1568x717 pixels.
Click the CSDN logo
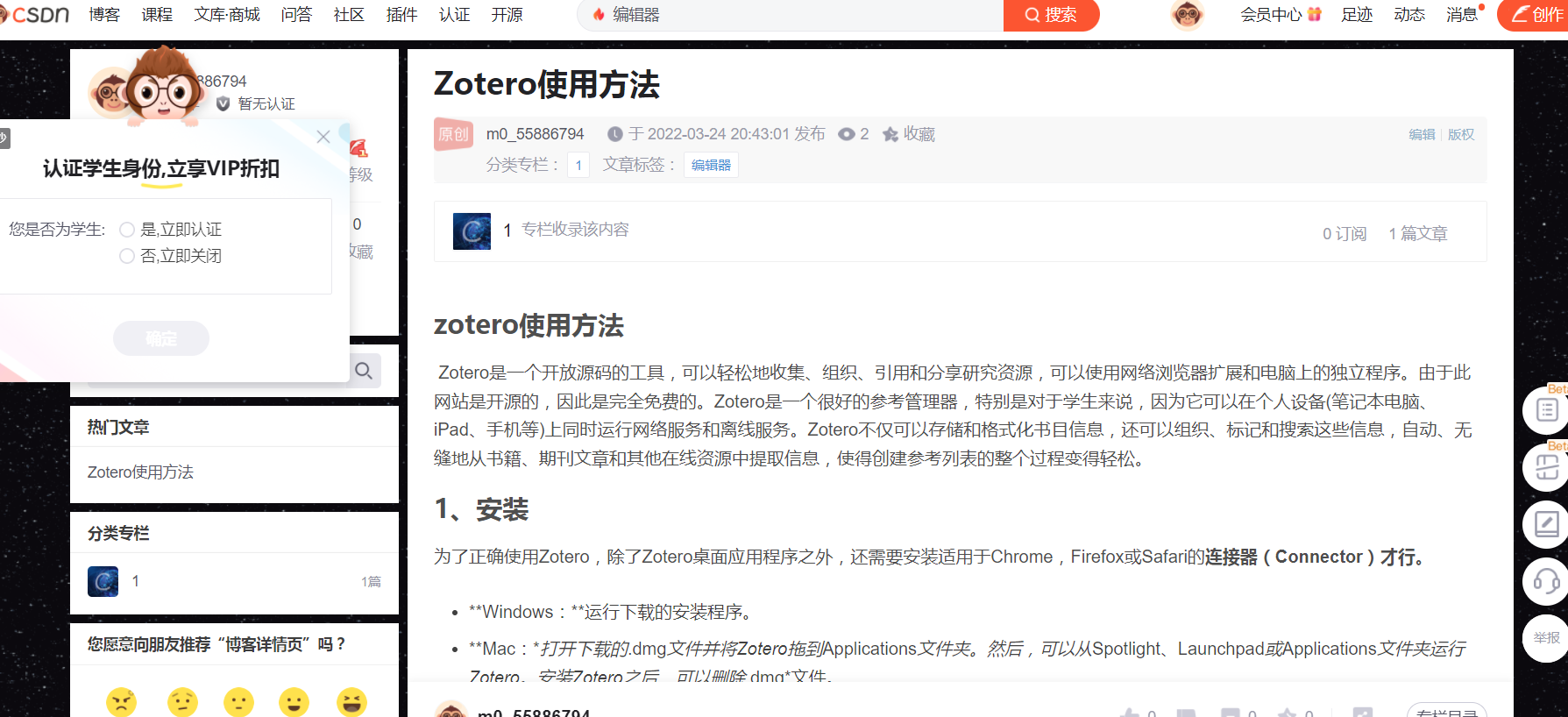(35, 15)
